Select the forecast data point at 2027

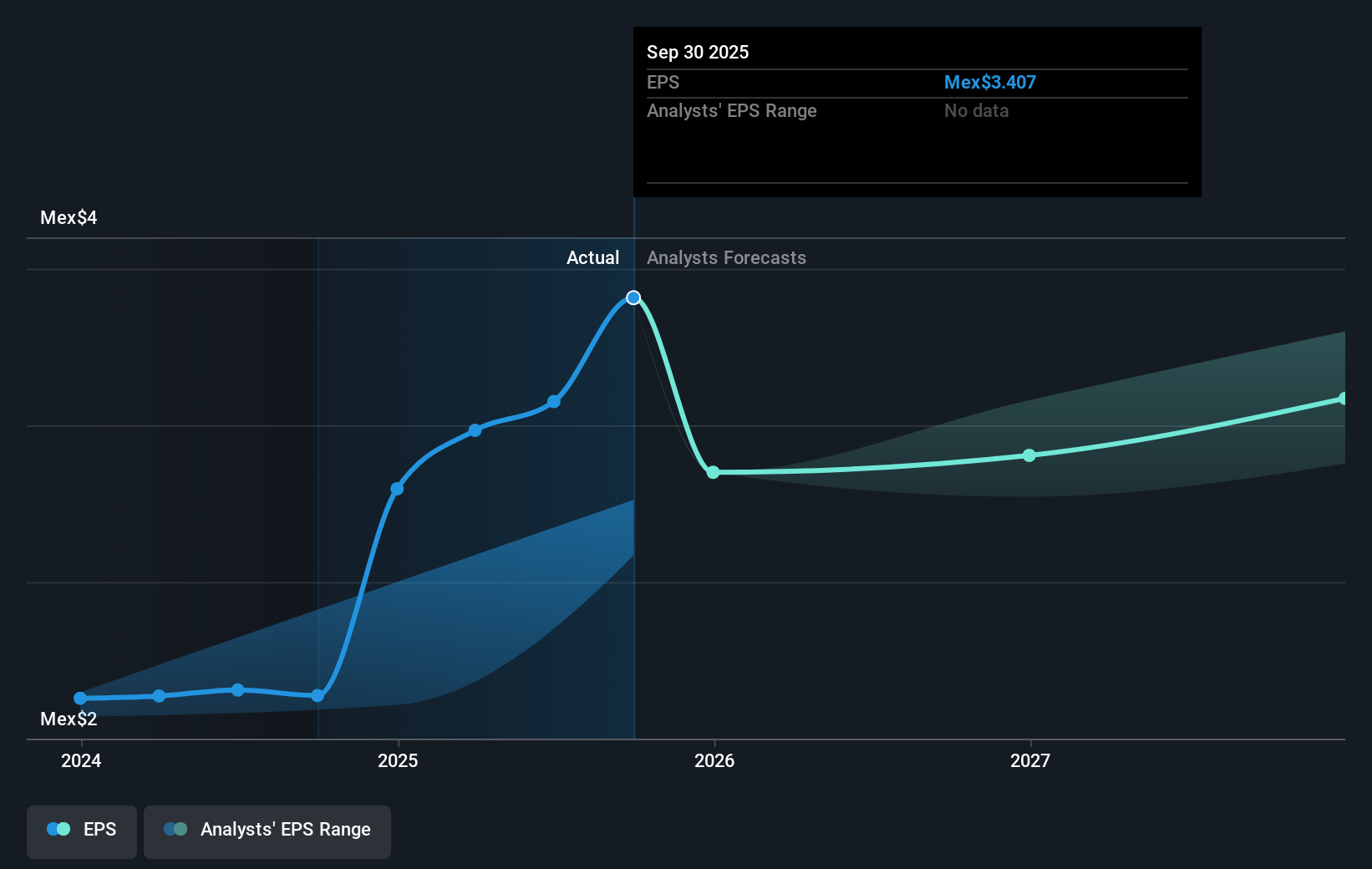coord(1029,456)
